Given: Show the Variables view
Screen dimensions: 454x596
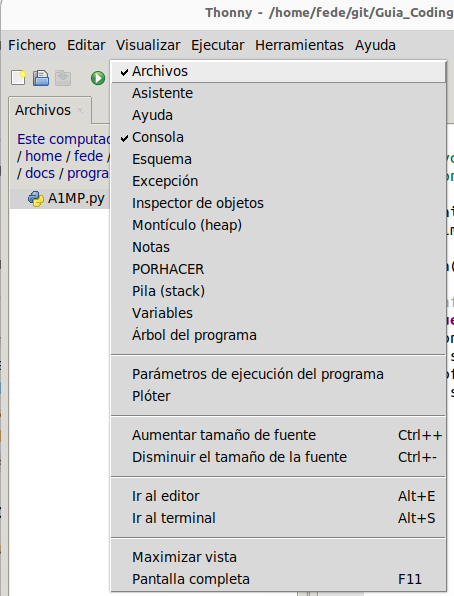Looking at the screenshot, I should coord(278,313).
